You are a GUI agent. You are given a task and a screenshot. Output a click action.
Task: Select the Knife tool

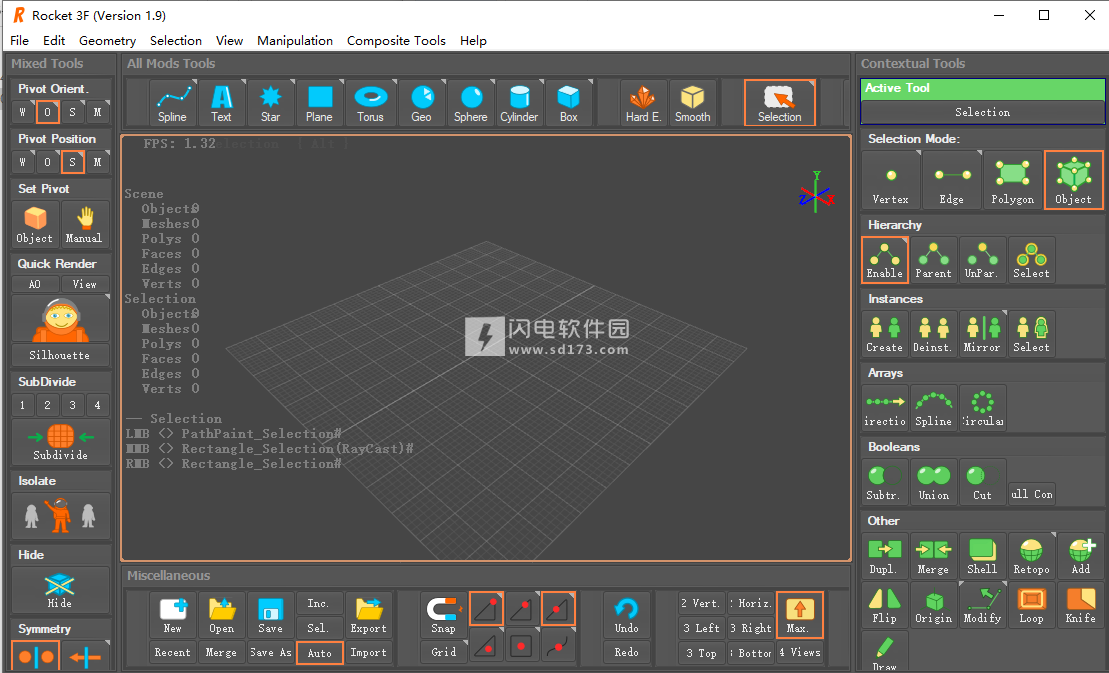1081,604
